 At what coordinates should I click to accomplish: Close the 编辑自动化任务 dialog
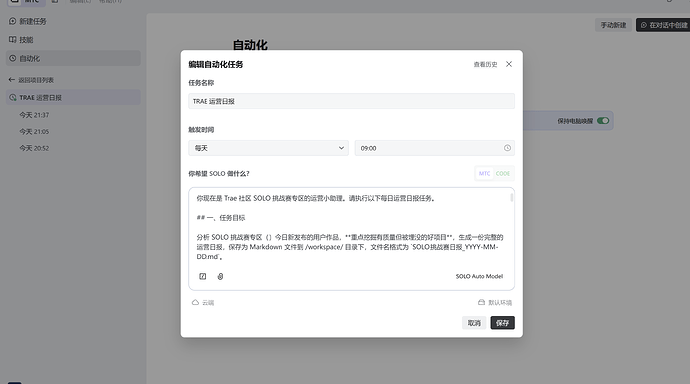point(509,64)
